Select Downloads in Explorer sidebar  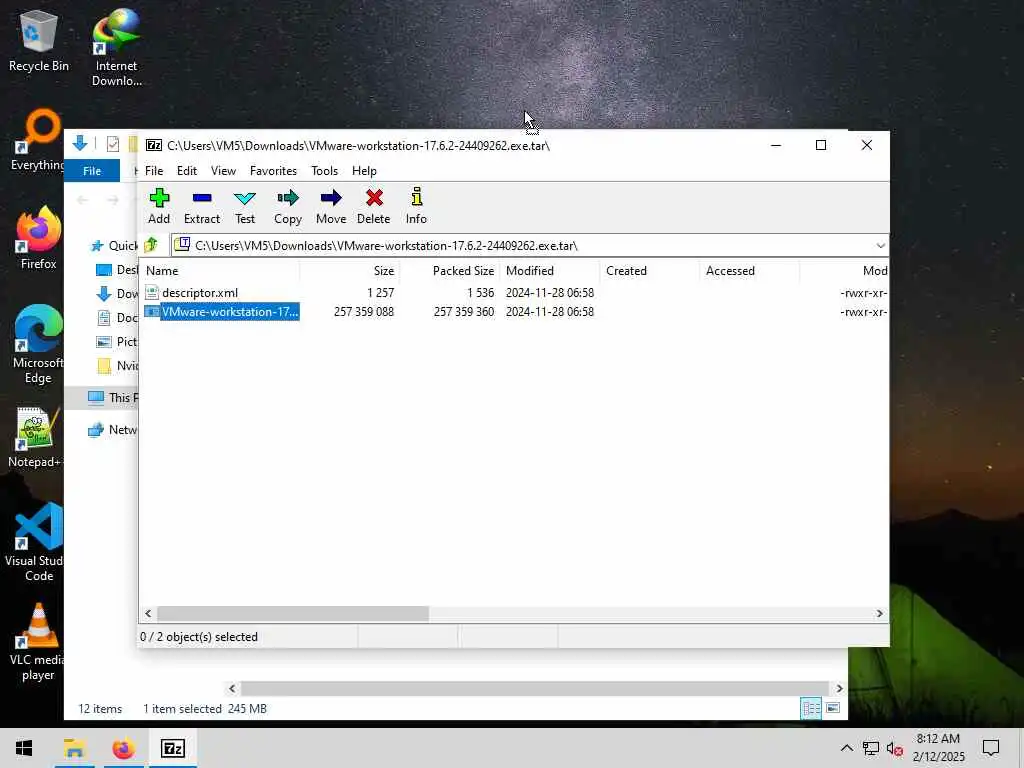(117, 293)
